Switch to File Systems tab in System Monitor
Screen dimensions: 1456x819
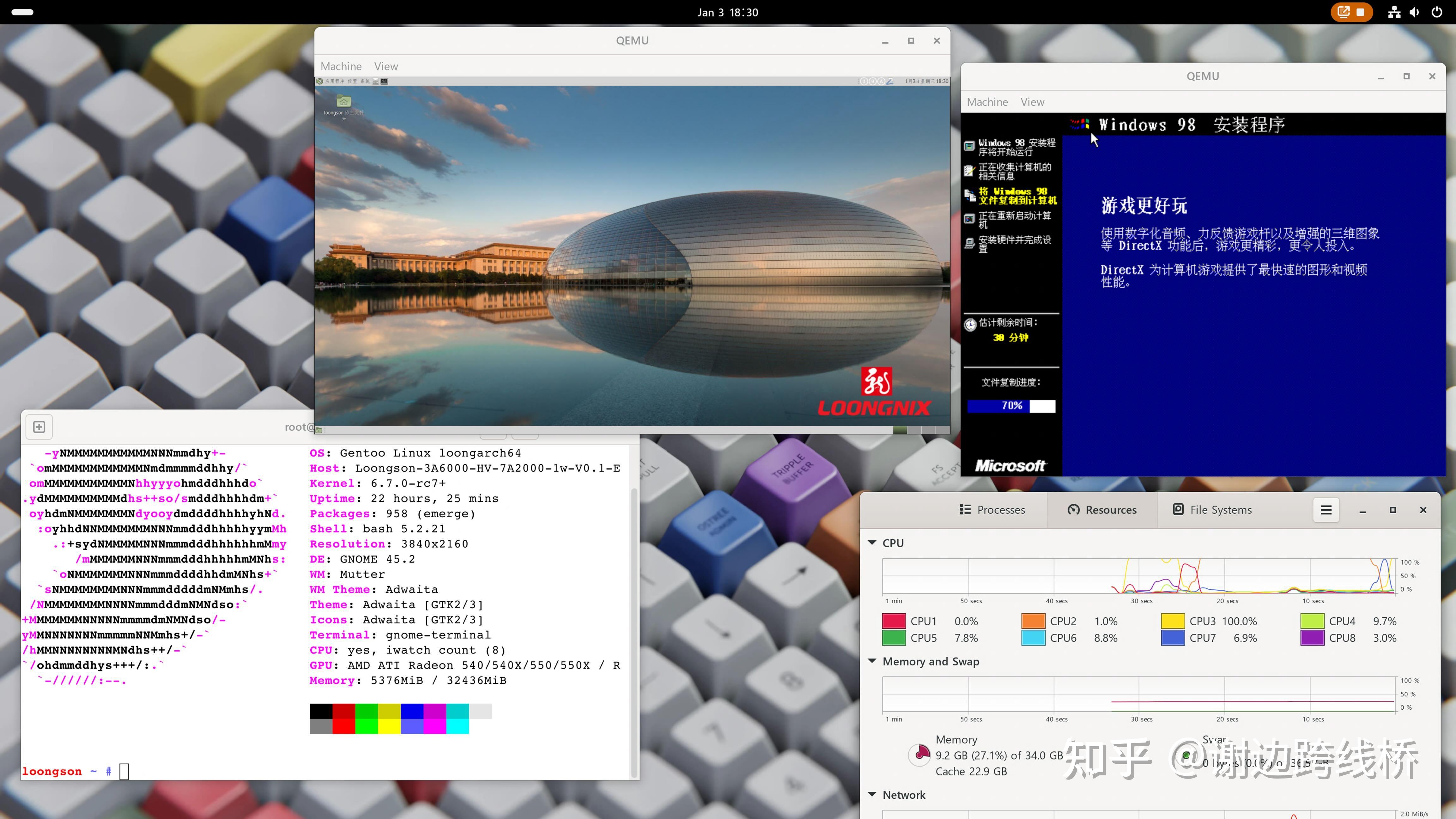[x=1212, y=510]
